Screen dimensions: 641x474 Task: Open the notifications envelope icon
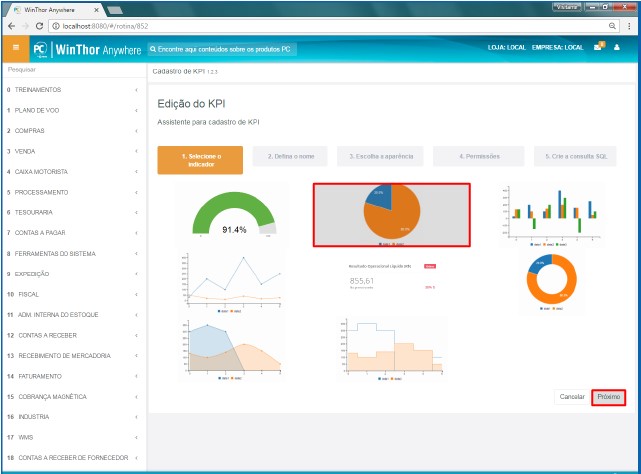(x=599, y=47)
